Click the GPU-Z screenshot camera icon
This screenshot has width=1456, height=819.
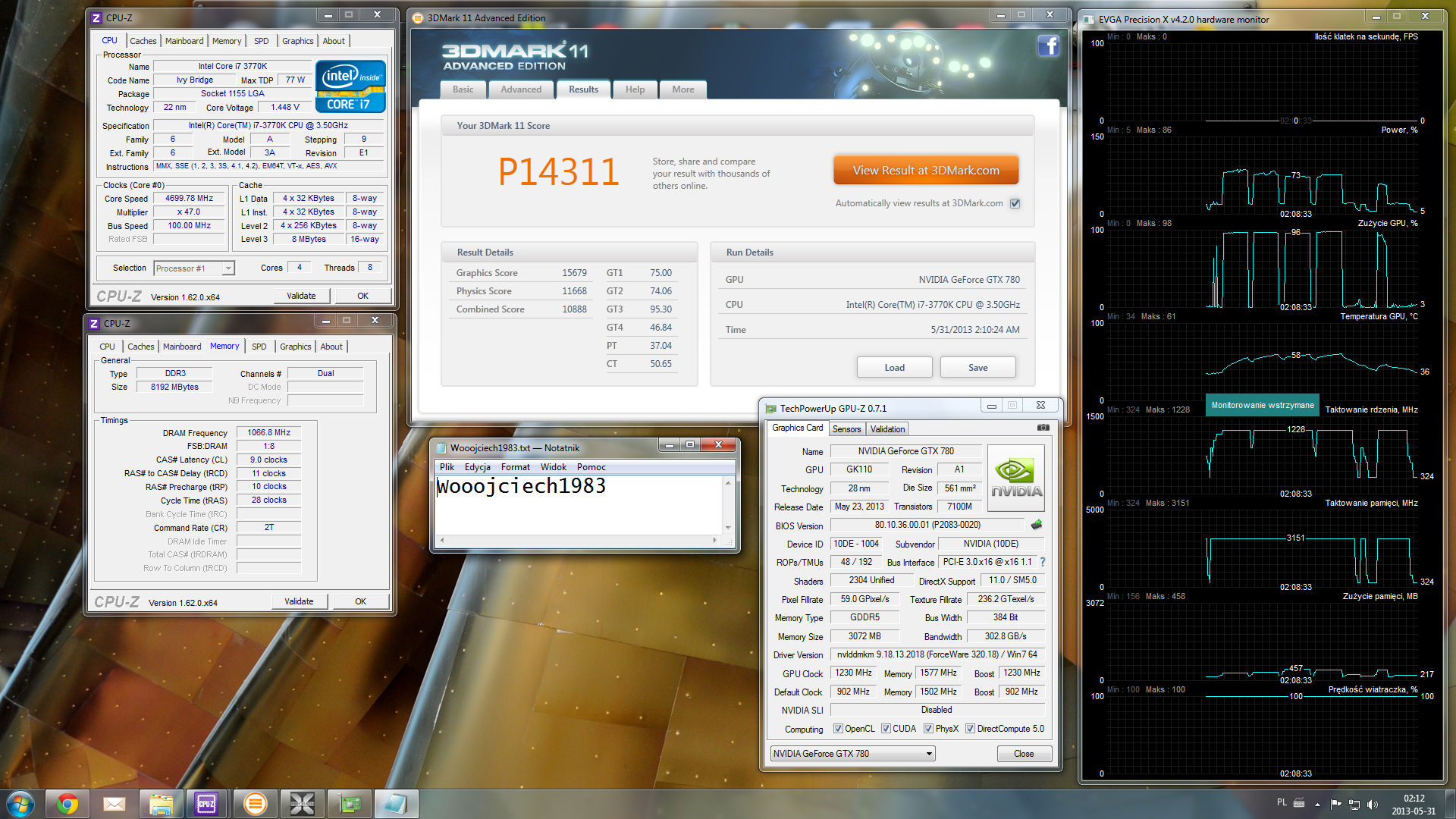[1043, 428]
